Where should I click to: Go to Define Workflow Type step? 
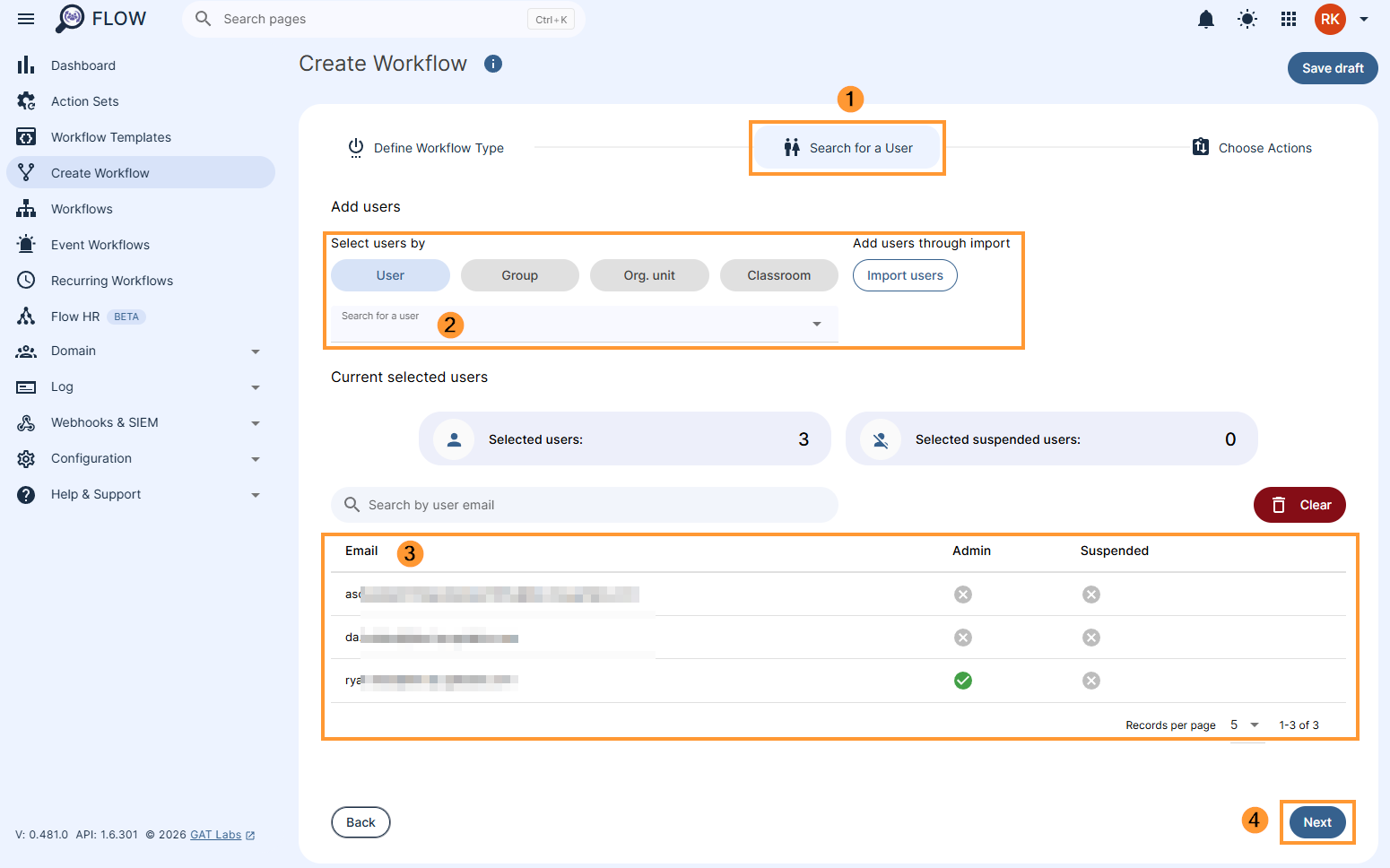(426, 148)
